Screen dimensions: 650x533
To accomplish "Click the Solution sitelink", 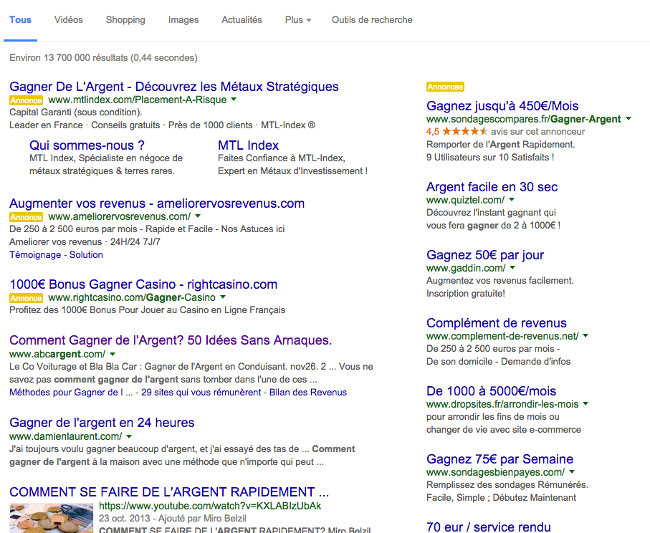I will click(86, 255).
